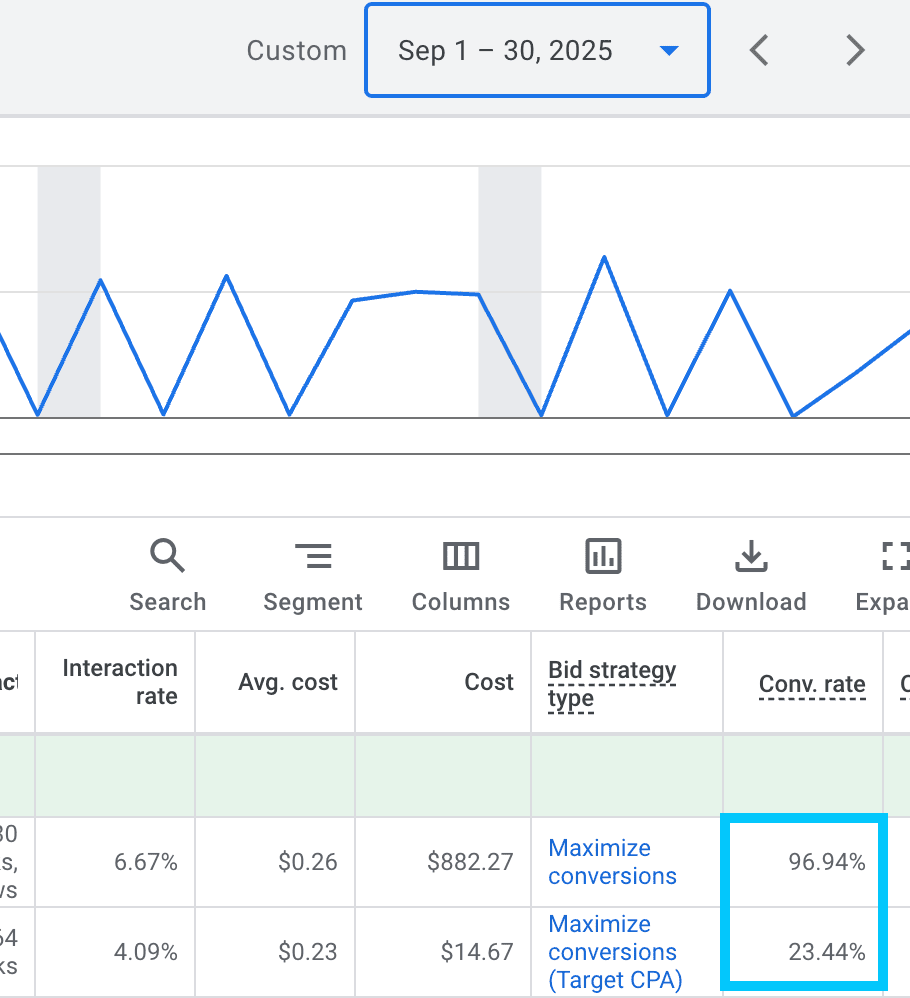The image size is (910, 998).
Task: Open the table Search tool
Action: [167, 575]
